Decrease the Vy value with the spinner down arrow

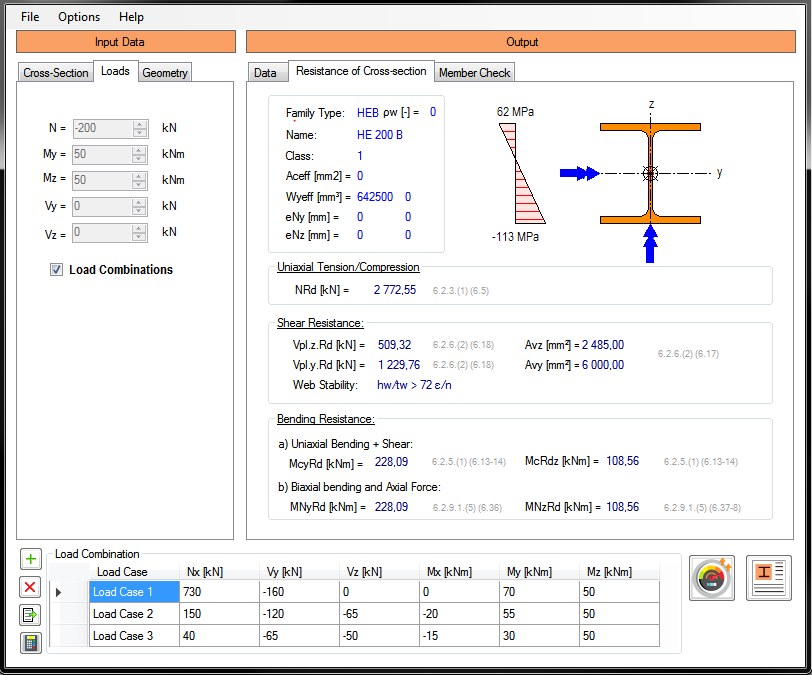[138, 210]
